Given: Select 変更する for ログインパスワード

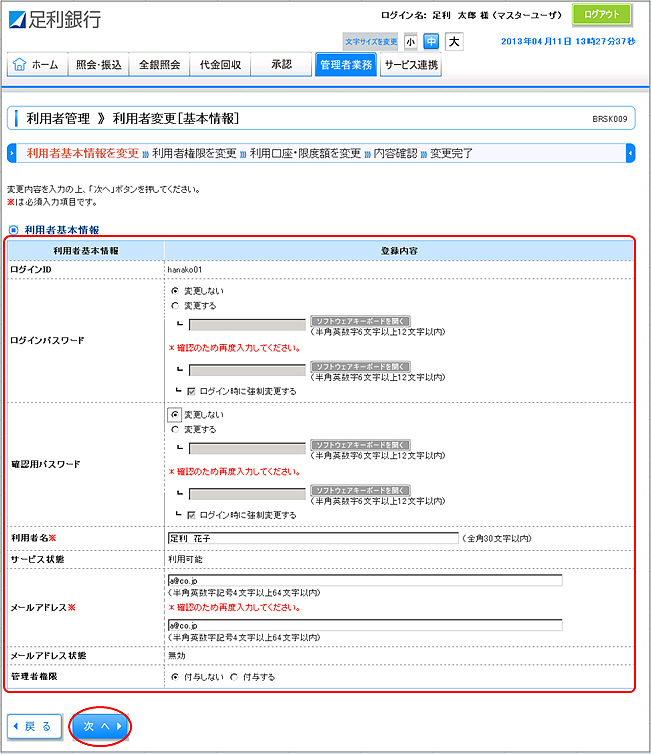Looking at the screenshot, I should [175, 306].
